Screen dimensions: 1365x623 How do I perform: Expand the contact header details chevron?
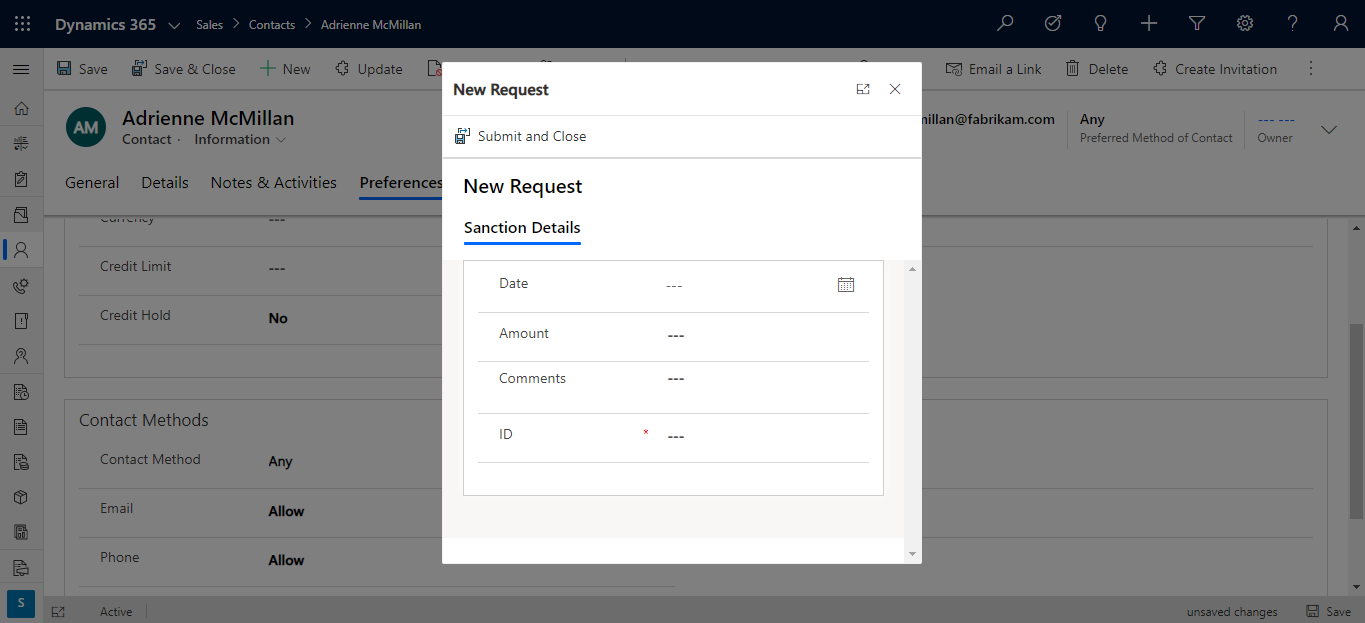(x=1328, y=129)
